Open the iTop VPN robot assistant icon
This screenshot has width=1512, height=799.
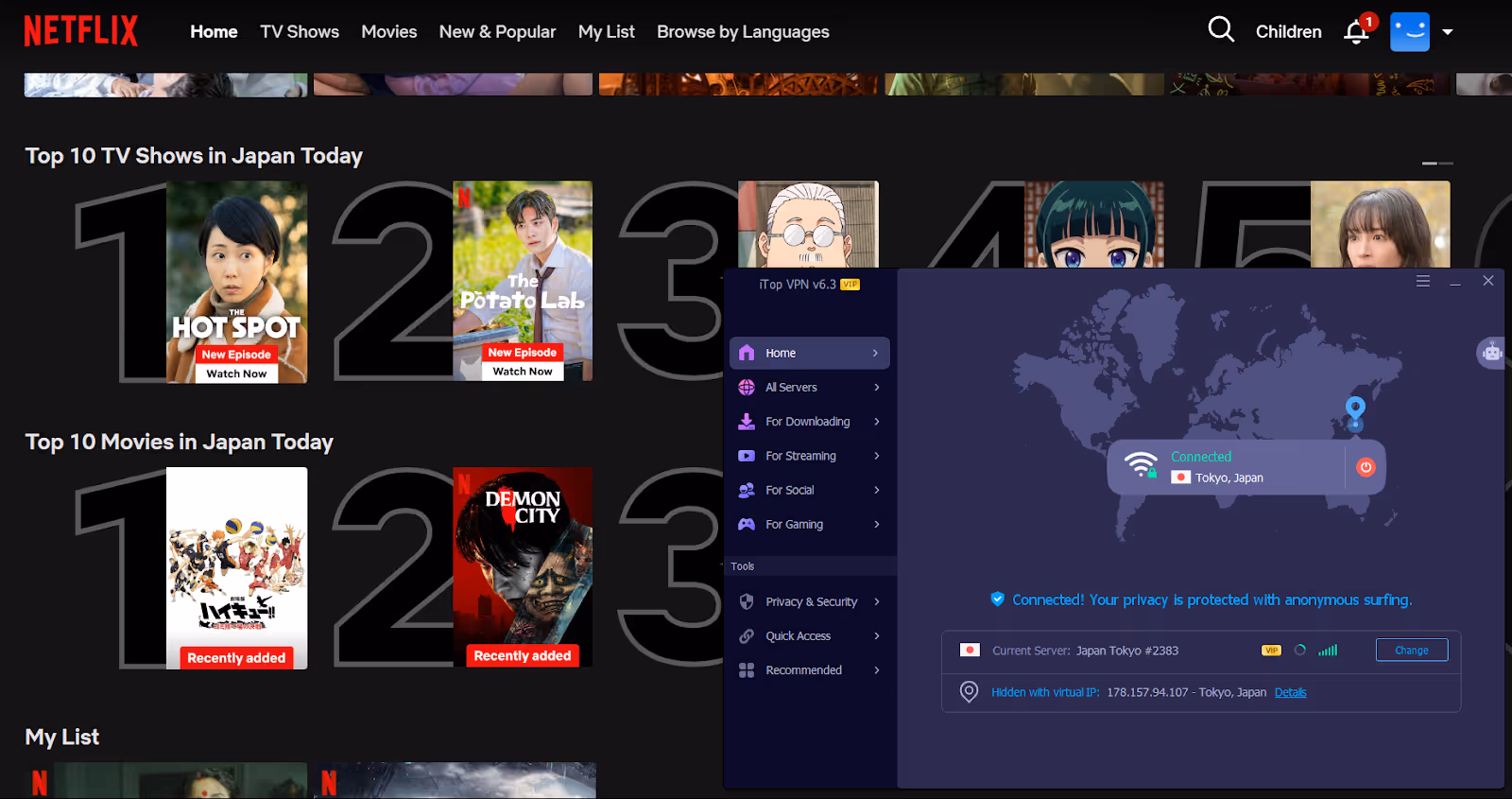coord(1491,353)
